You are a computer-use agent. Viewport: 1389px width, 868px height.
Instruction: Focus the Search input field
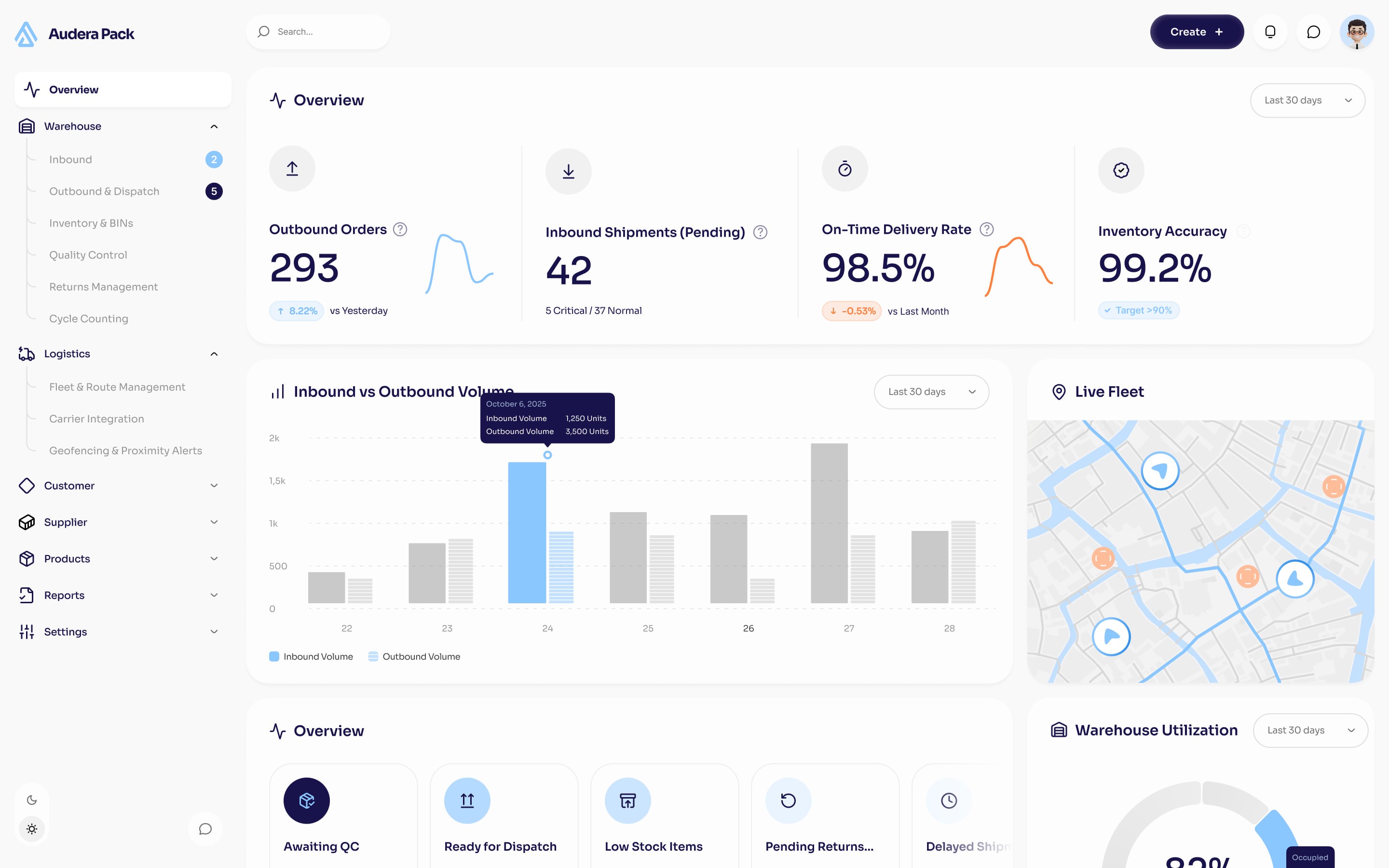pos(318,32)
